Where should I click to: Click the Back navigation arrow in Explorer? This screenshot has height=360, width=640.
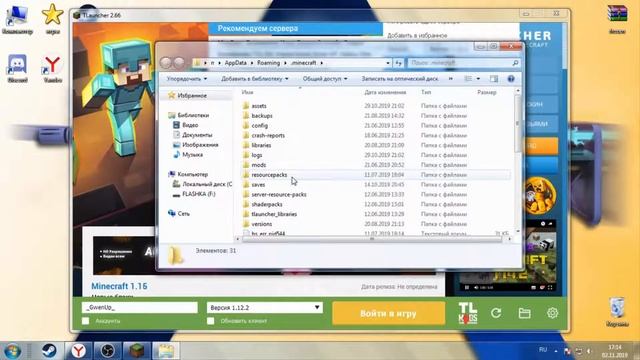[166, 63]
